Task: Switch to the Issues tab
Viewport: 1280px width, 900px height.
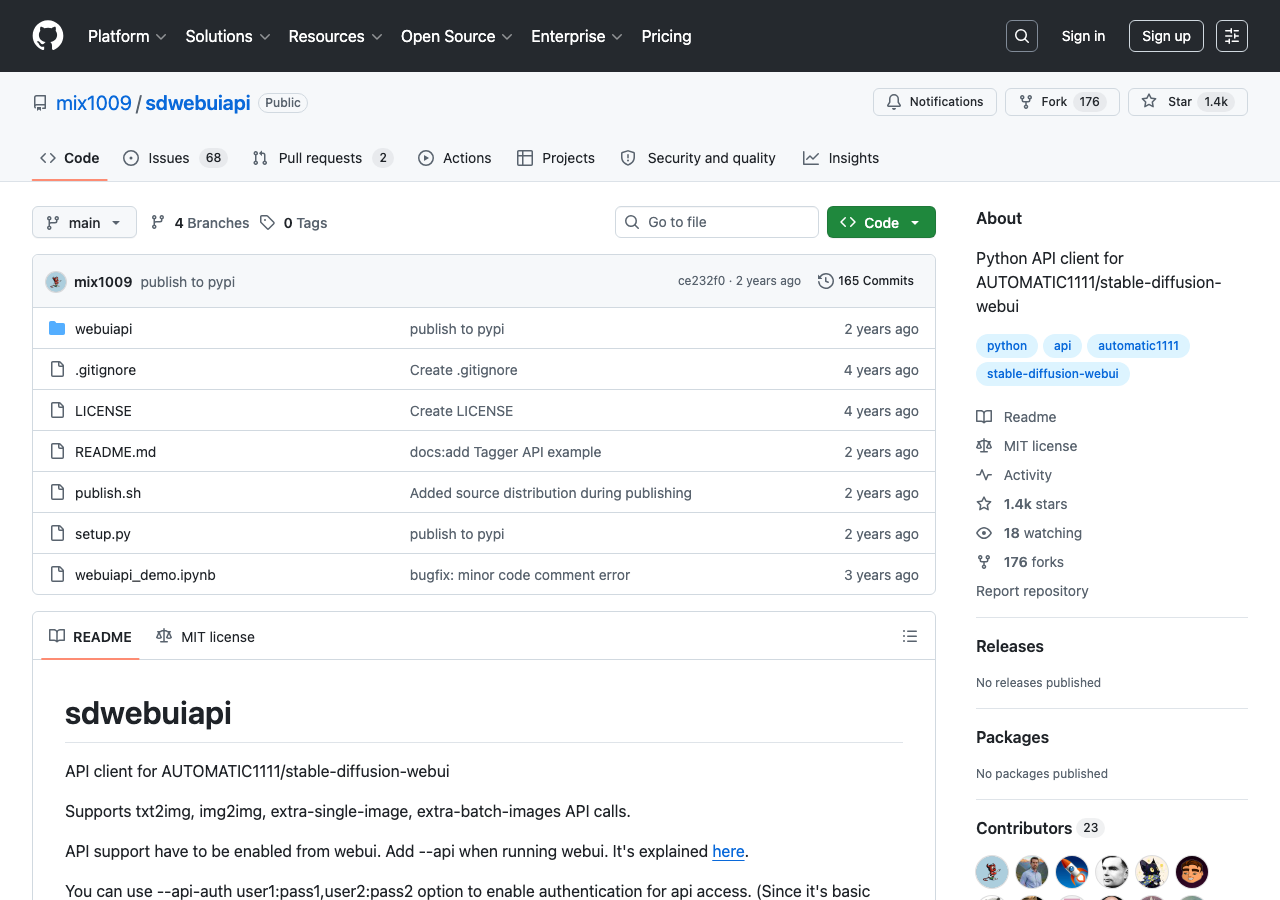Action: [x=175, y=158]
